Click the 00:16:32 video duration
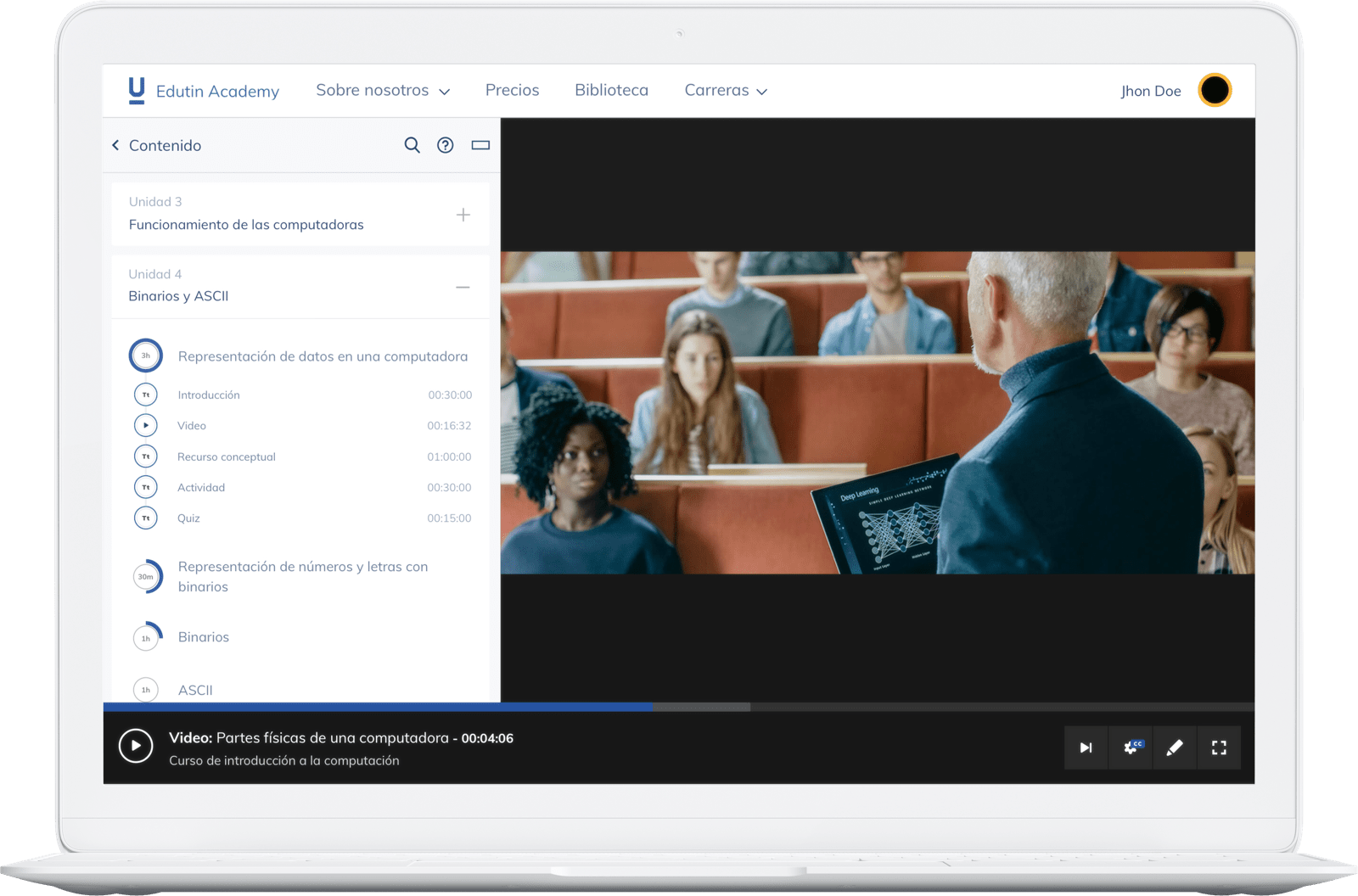The width and height of the screenshot is (1358, 896). click(449, 425)
